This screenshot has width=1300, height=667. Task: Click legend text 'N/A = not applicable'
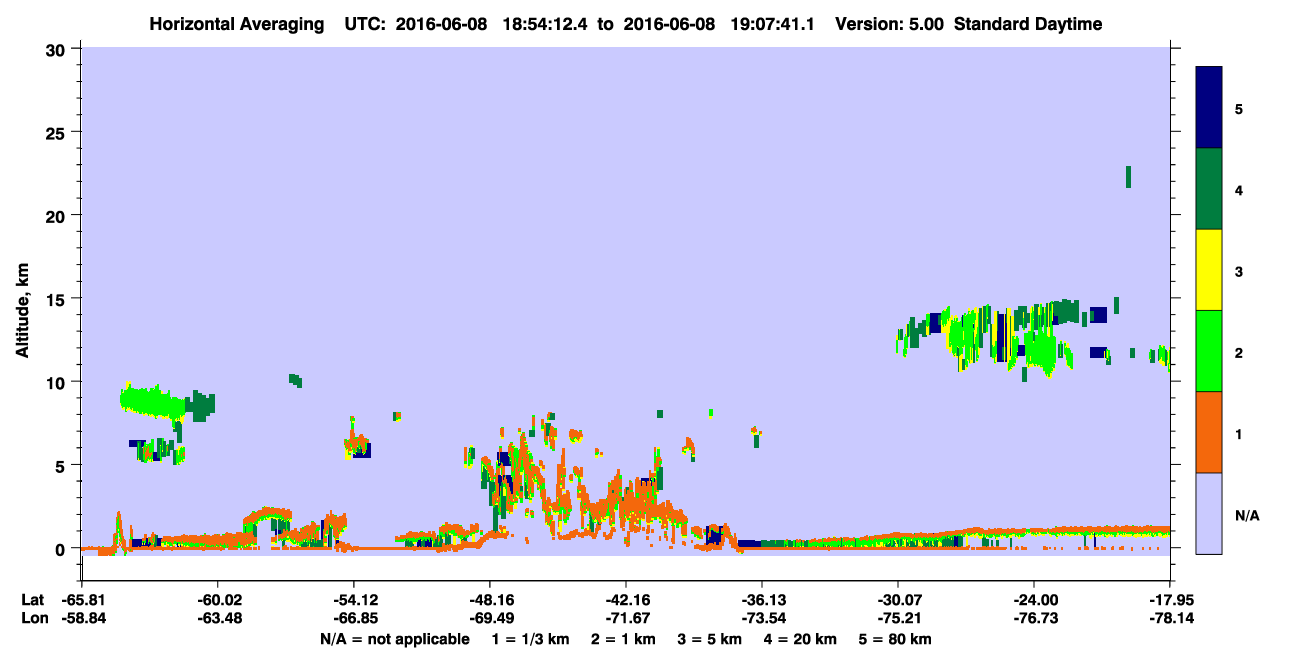(x=394, y=639)
